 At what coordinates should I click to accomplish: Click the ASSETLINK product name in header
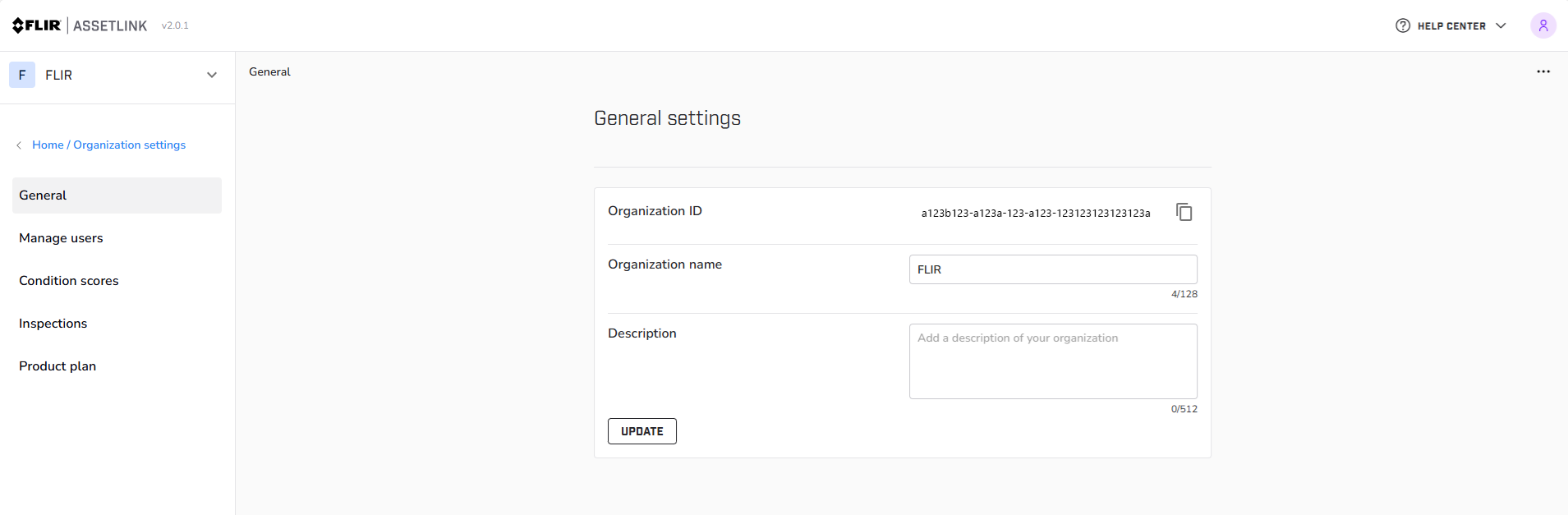click(x=110, y=26)
